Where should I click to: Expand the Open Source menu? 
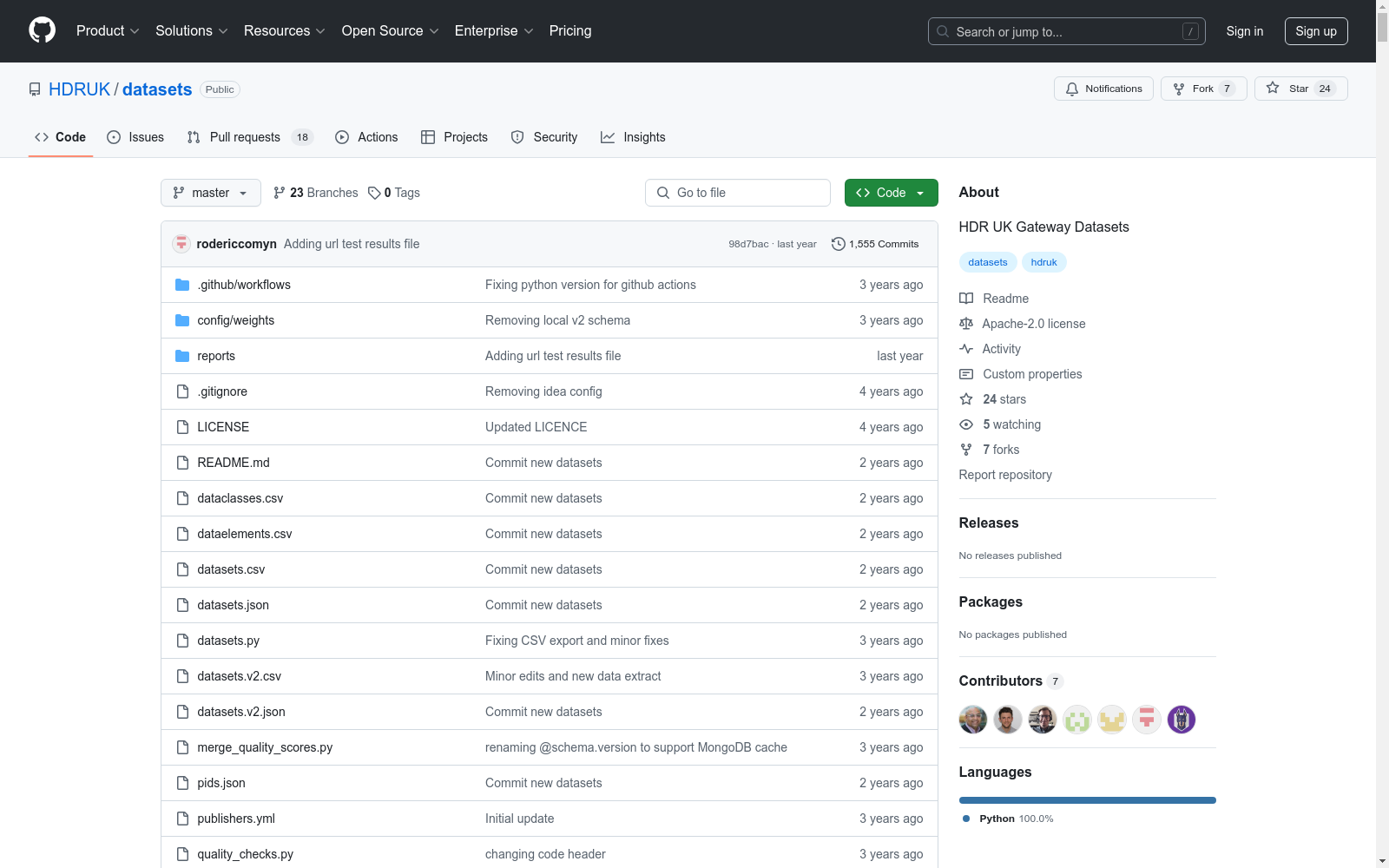391,31
